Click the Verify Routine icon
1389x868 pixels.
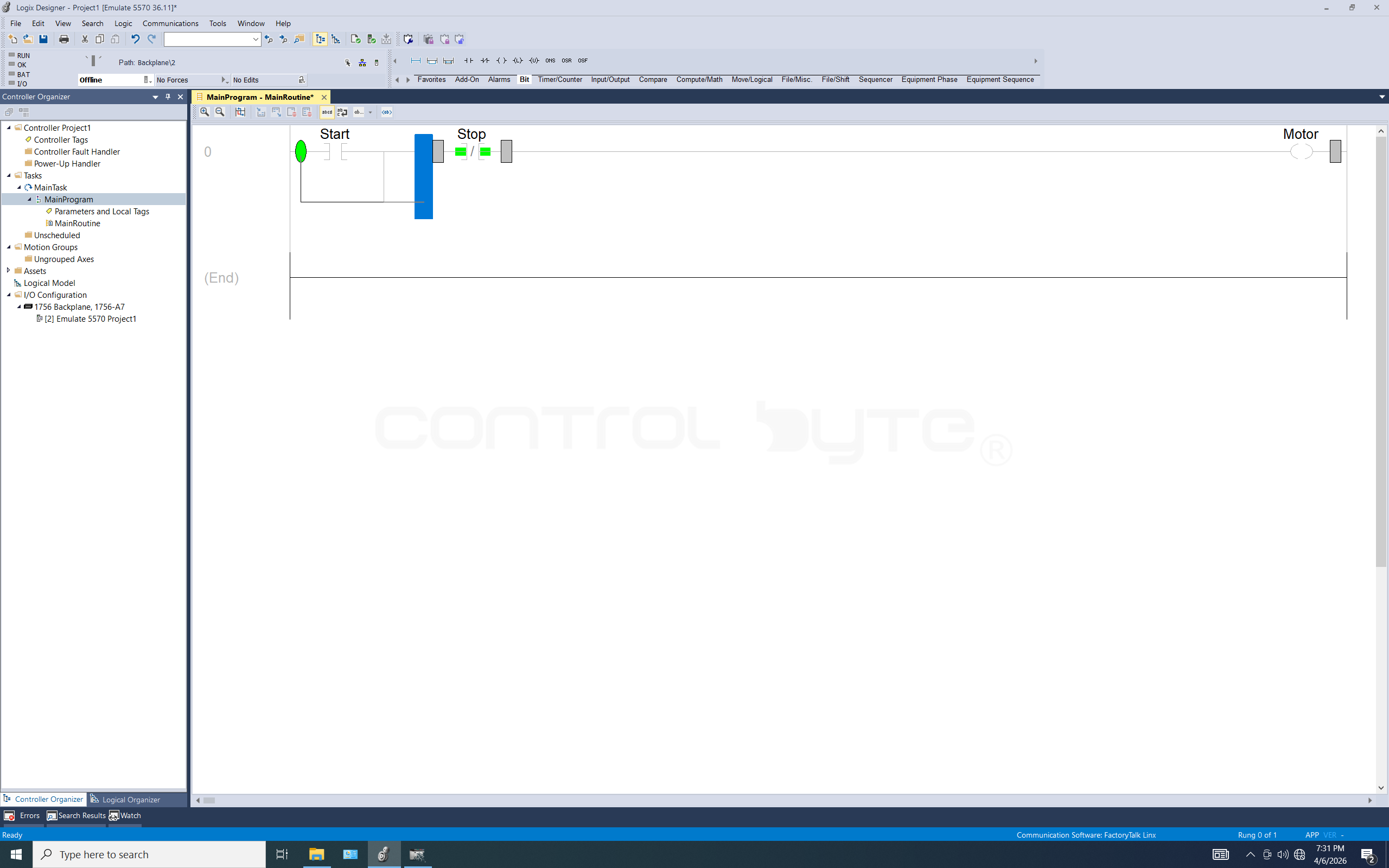tap(355, 39)
